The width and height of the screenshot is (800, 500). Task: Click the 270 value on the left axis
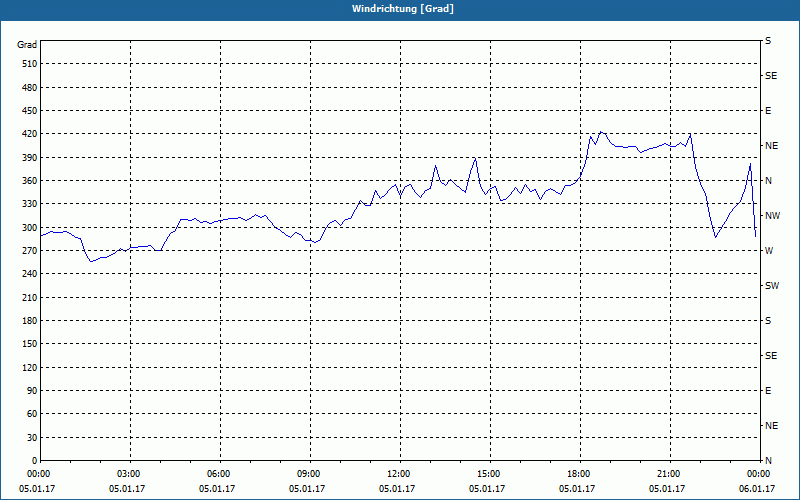[x=29, y=251]
